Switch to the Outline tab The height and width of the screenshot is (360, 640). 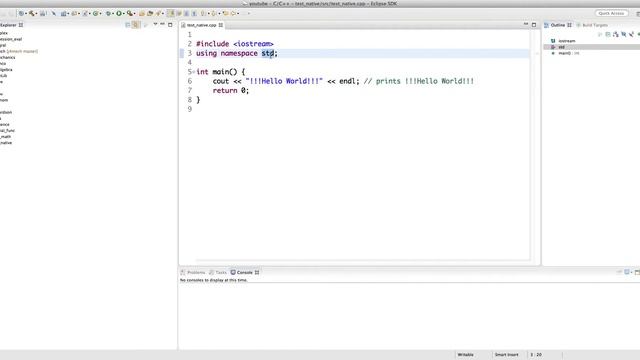[x=558, y=25]
